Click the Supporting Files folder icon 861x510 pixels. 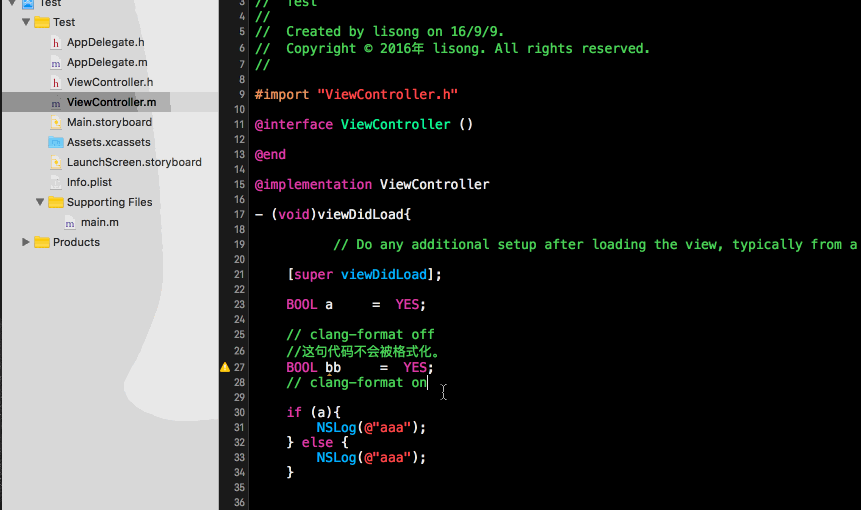click(55, 202)
